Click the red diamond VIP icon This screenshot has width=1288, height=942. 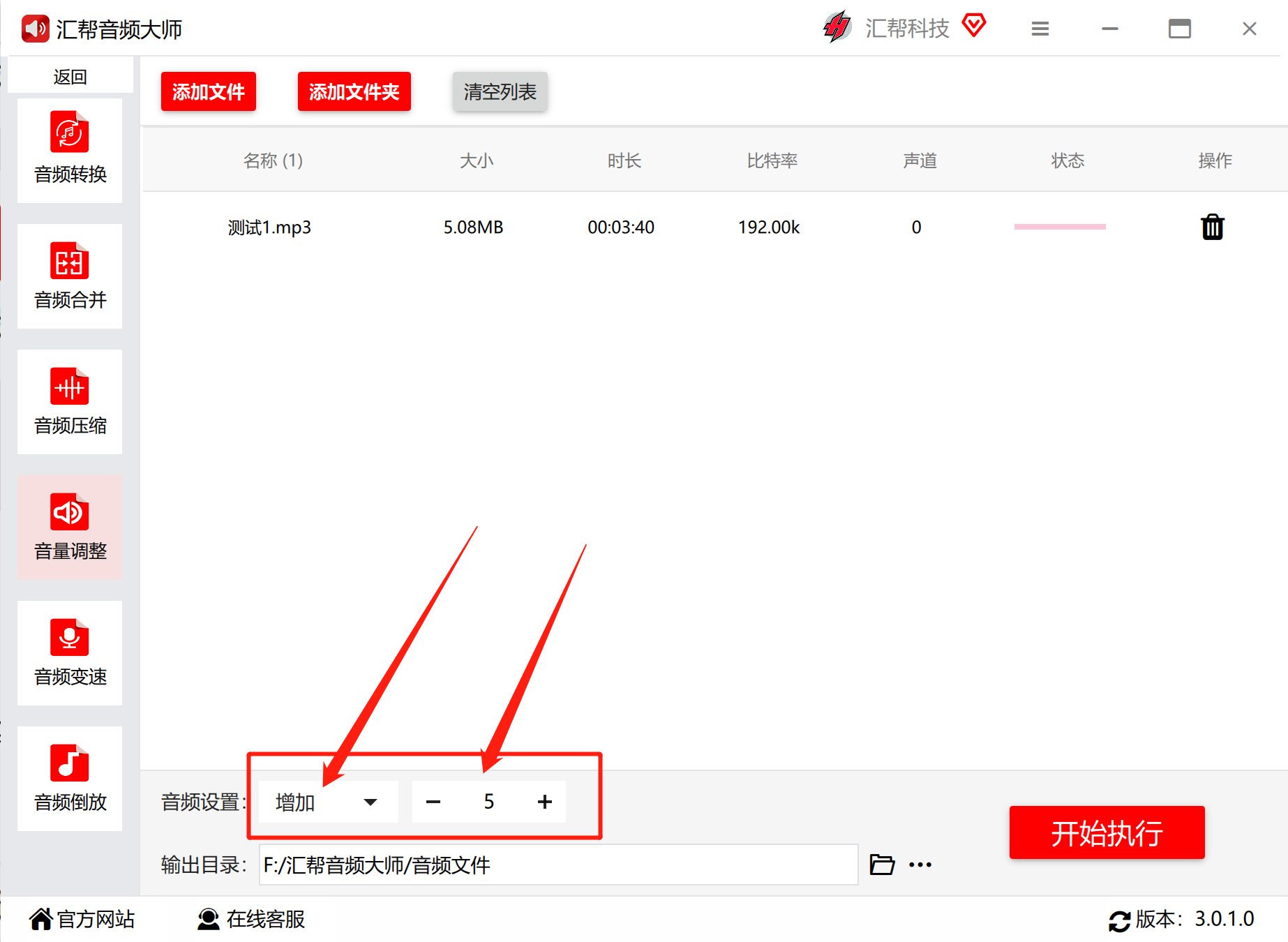[x=974, y=26]
